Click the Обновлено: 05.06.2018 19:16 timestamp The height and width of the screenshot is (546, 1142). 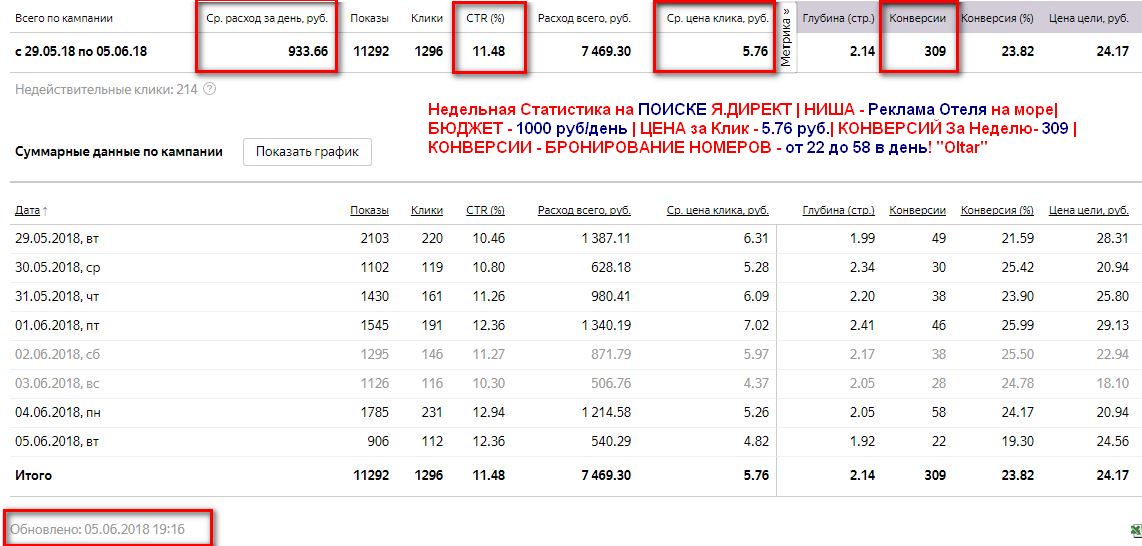coord(98,529)
